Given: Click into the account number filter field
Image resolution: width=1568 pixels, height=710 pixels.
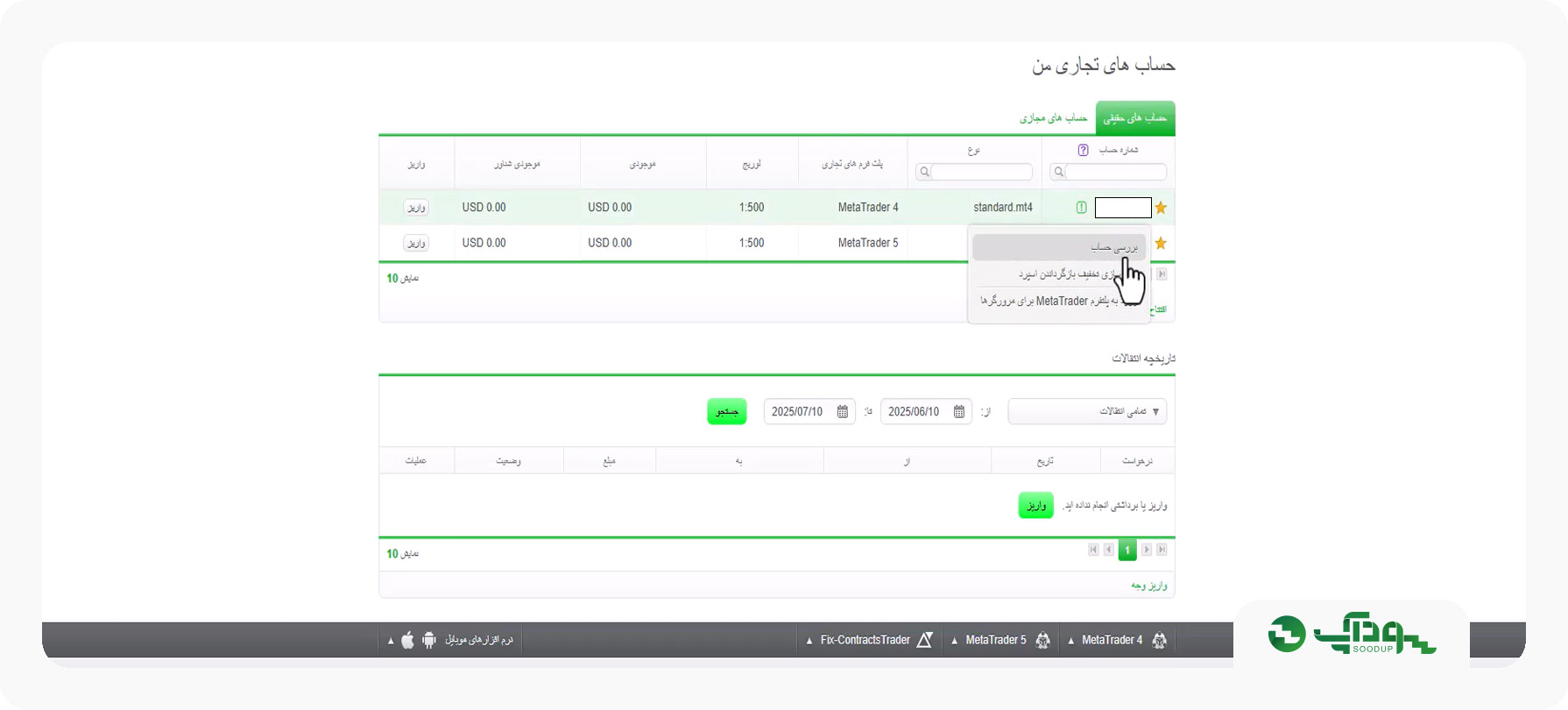Looking at the screenshot, I should 1115,172.
